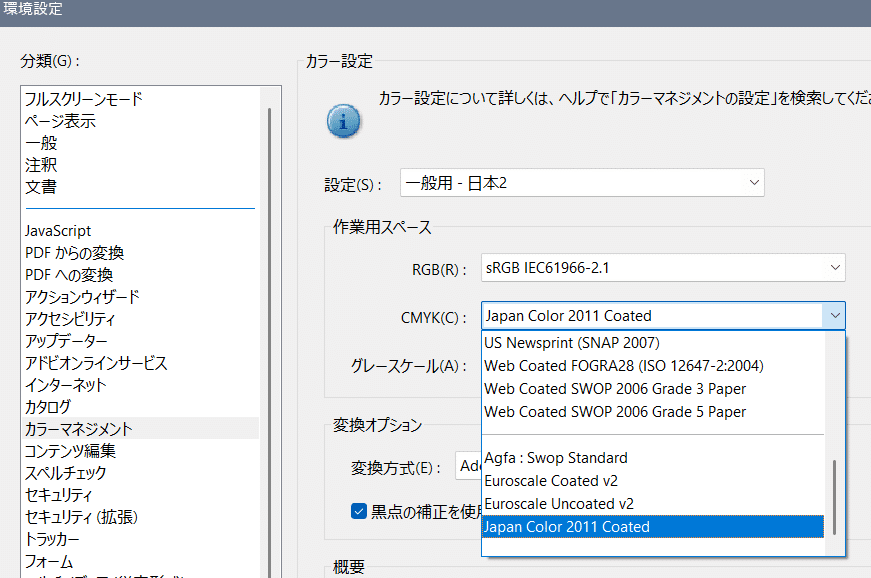Select フォーム category
Image resolution: width=871 pixels, height=578 pixels.
[141, 561]
